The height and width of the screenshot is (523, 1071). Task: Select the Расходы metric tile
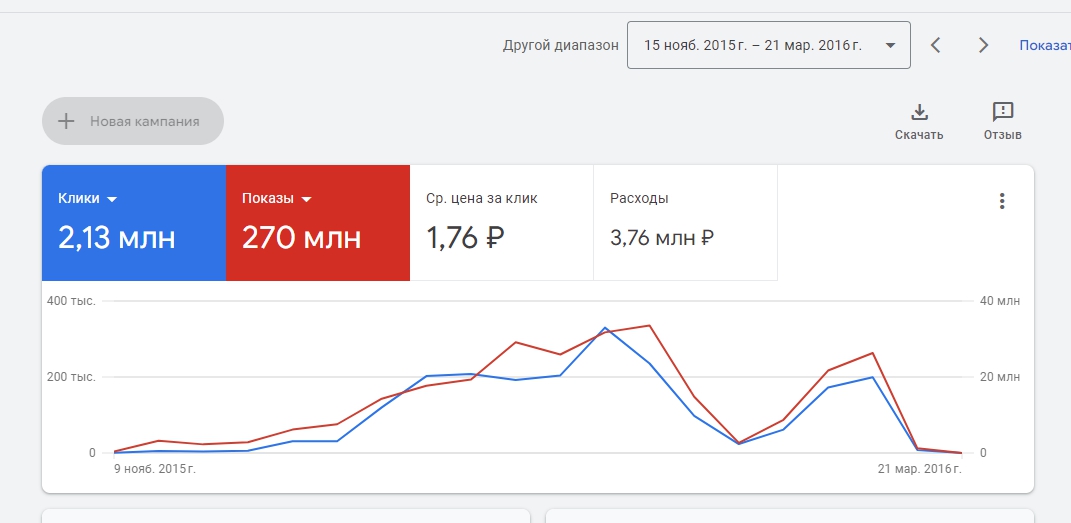pos(685,223)
